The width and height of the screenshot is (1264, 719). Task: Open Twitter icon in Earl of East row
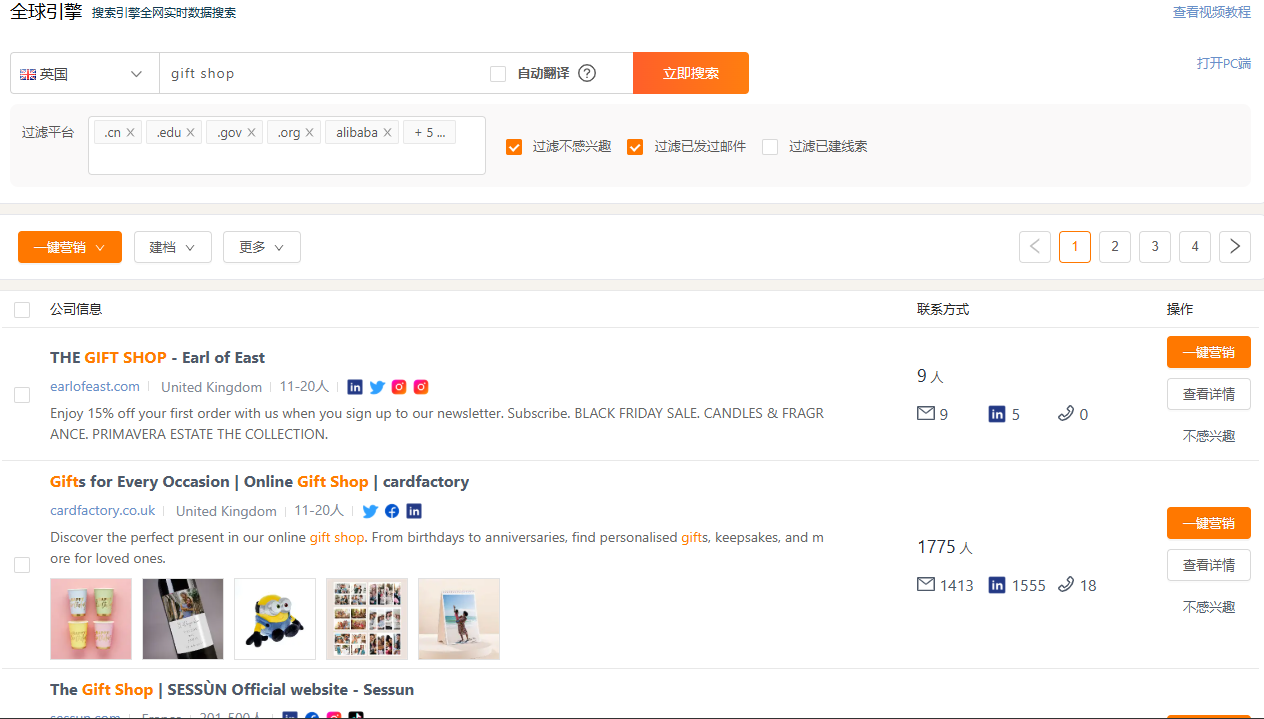[377, 387]
